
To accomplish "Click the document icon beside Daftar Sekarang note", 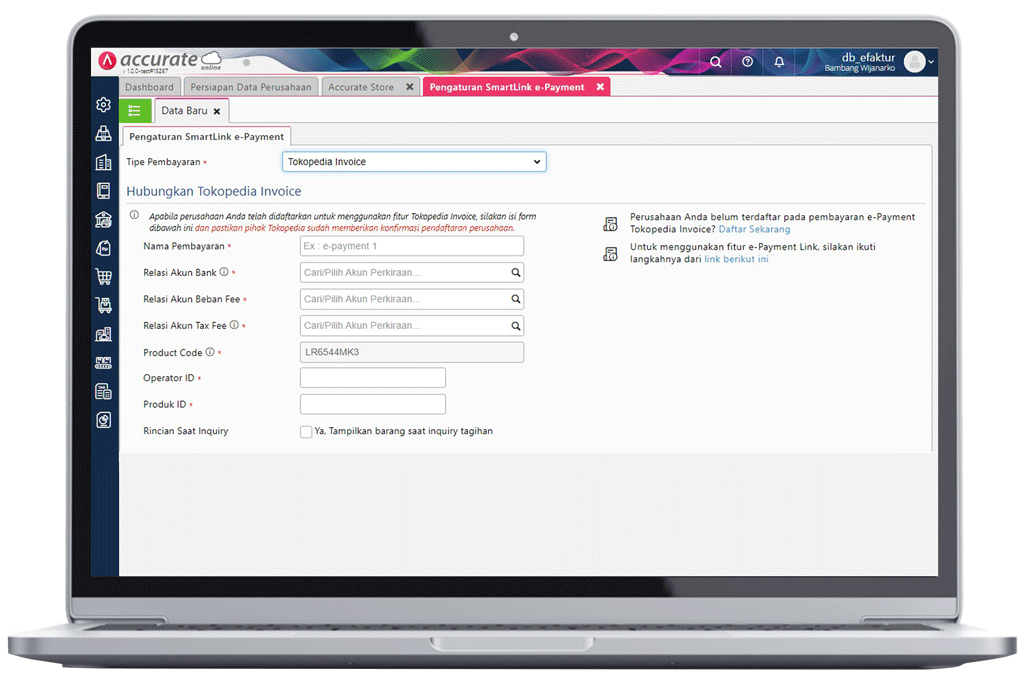I will 610,224.
